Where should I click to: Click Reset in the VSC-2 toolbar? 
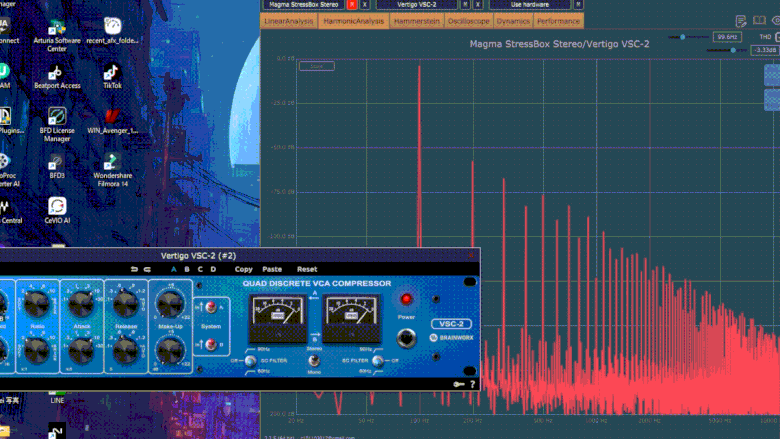306,269
